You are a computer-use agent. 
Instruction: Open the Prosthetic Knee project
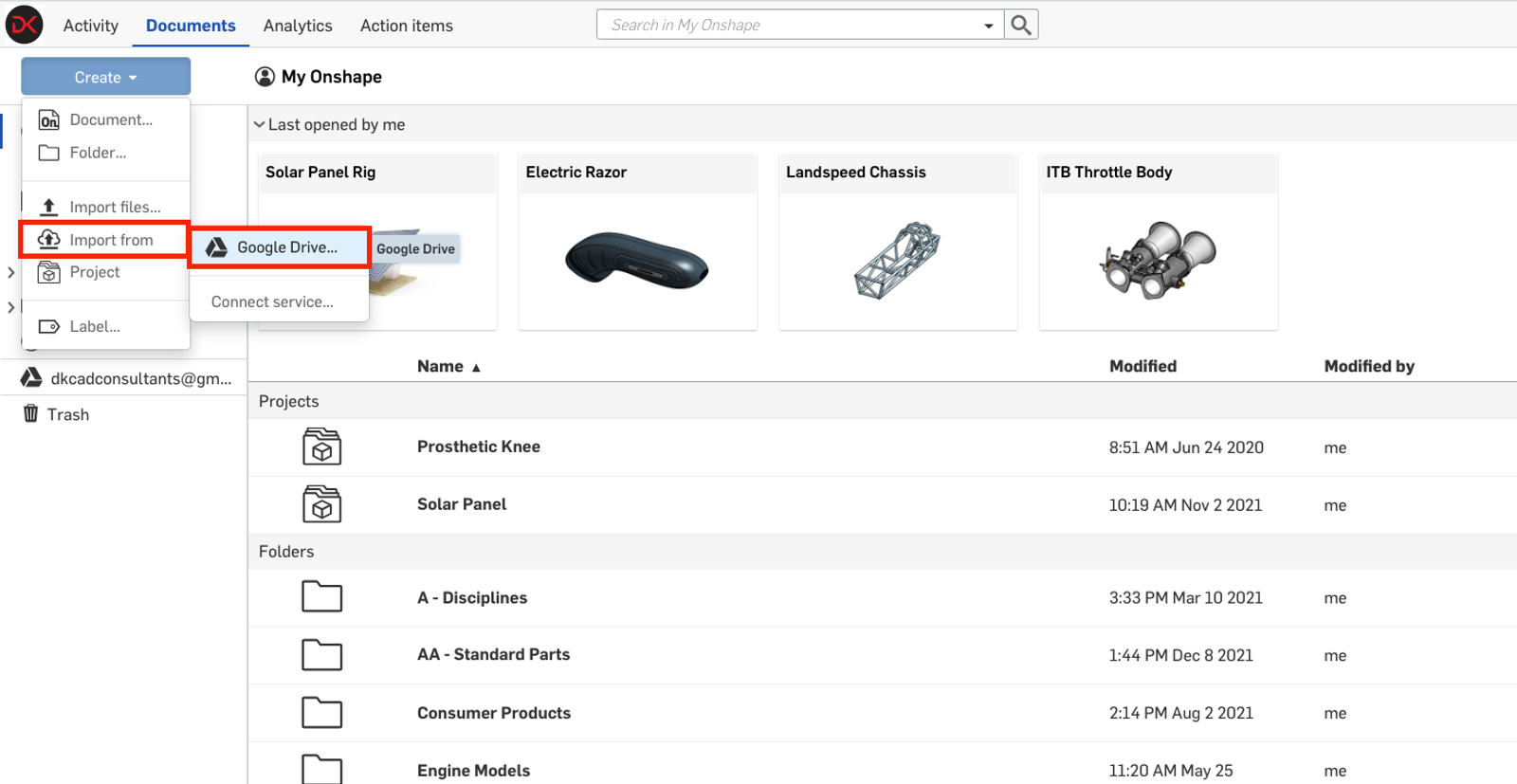pyautogui.click(x=478, y=447)
